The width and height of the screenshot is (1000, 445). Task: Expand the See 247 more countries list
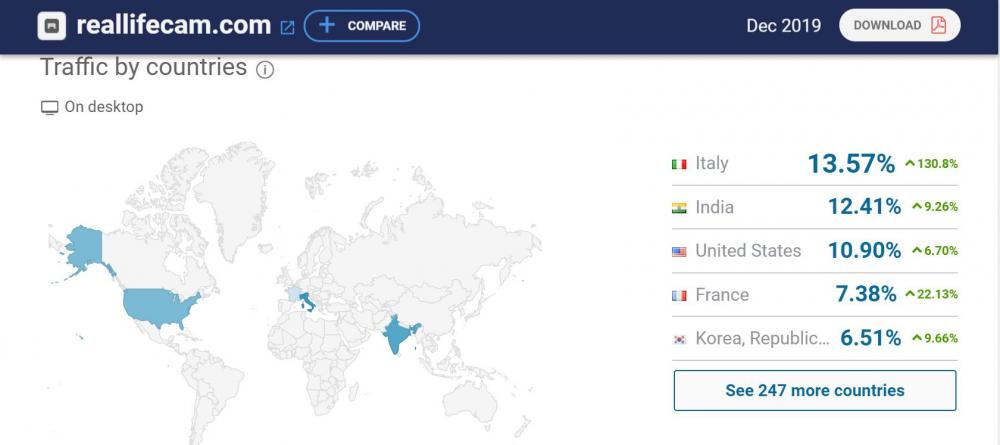pos(814,390)
